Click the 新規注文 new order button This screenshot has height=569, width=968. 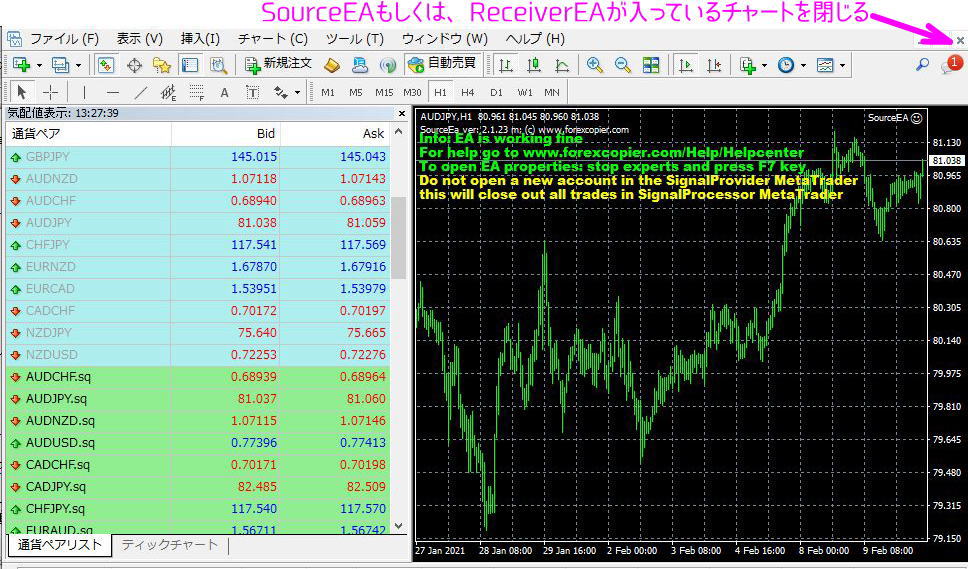279,65
